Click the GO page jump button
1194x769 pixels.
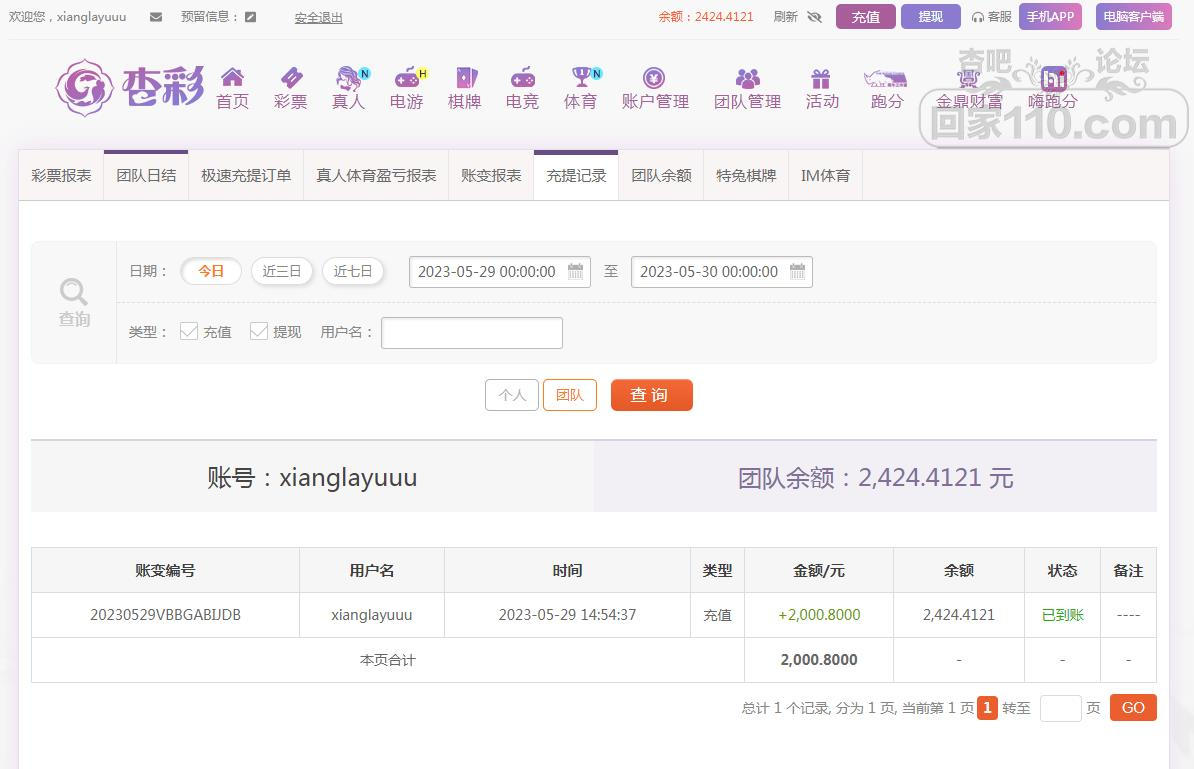[1133, 708]
